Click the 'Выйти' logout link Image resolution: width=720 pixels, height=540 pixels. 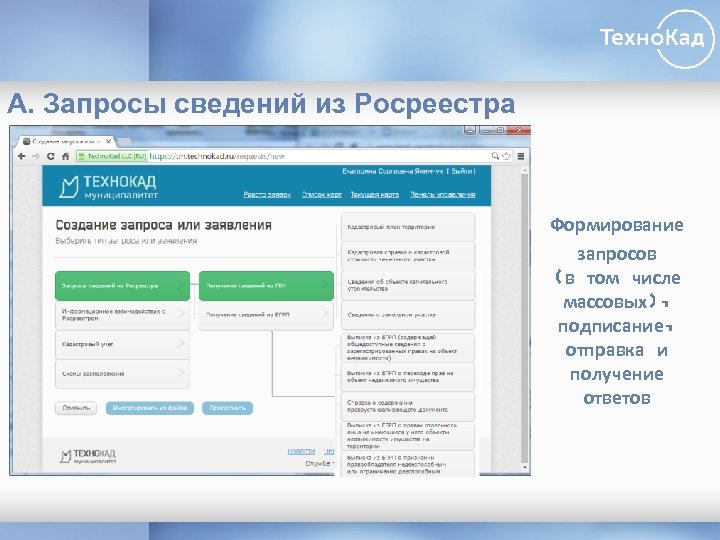pos(461,171)
